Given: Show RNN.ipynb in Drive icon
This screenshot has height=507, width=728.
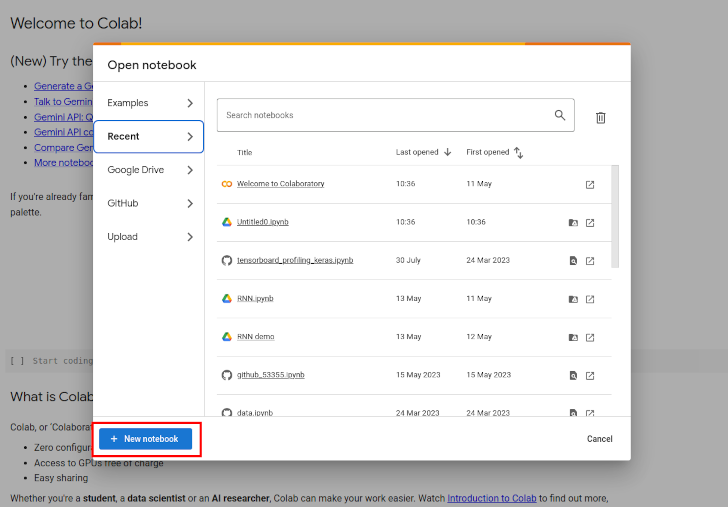Looking at the screenshot, I should point(573,299).
